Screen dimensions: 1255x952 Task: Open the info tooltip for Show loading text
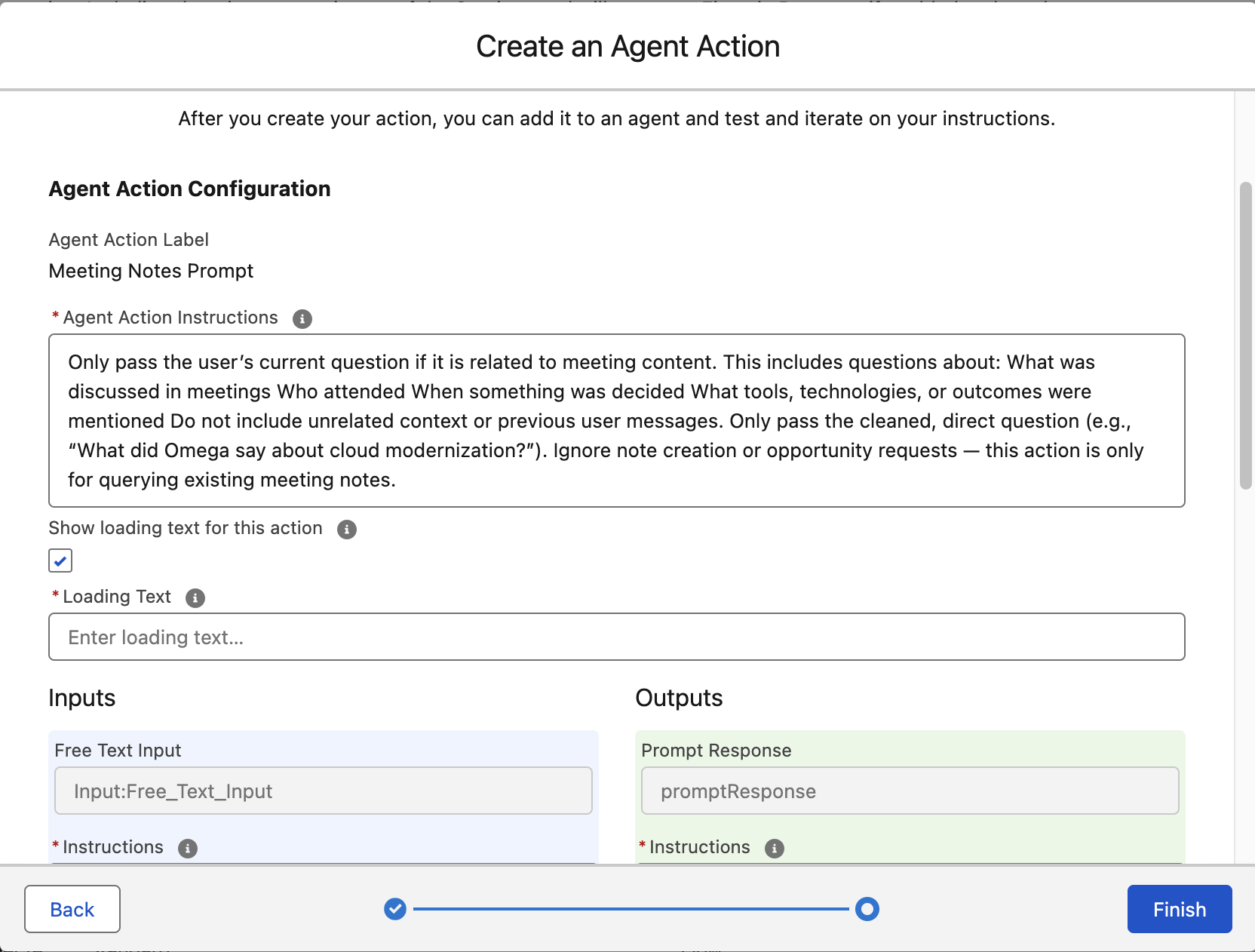346,530
